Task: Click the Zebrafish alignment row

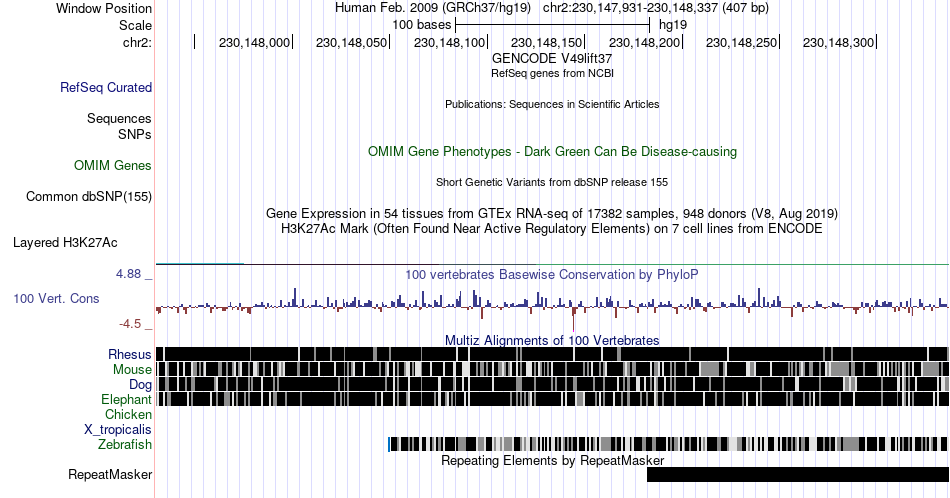Action: click(x=668, y=444)
